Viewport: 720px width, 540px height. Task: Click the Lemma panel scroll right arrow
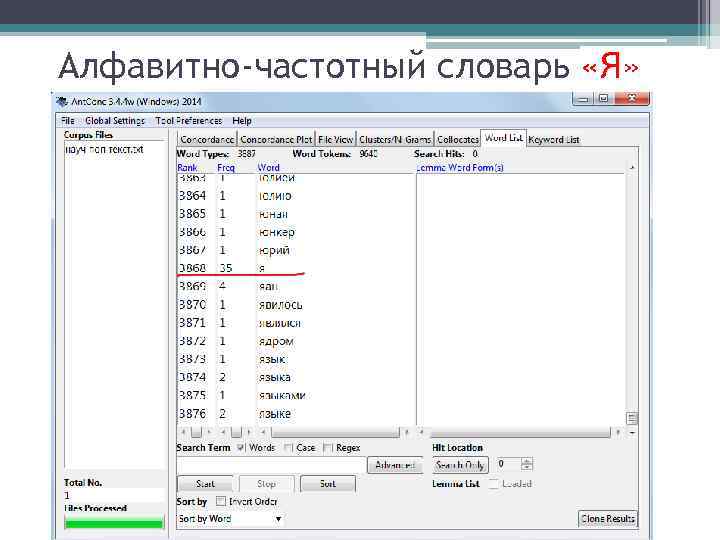tap(618, 432)
